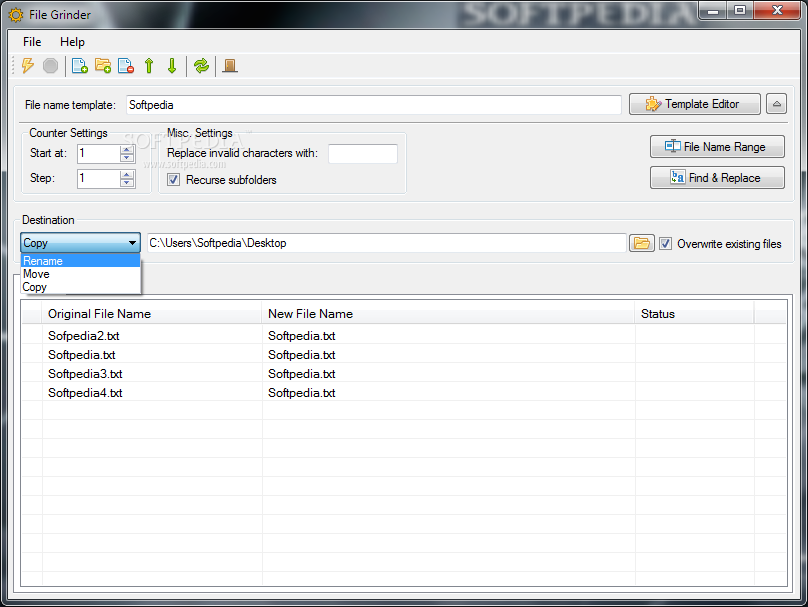Click the gray Stop circle icon

50,66
